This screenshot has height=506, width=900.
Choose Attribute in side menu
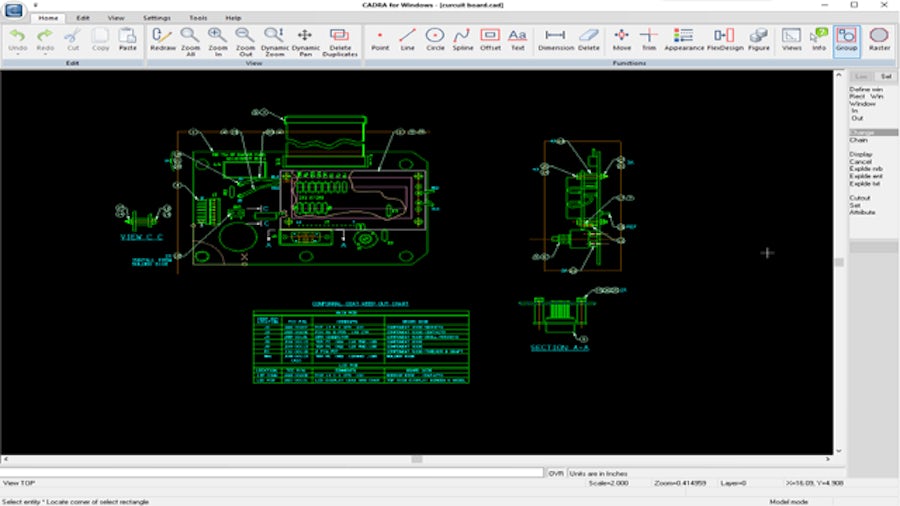862,212
